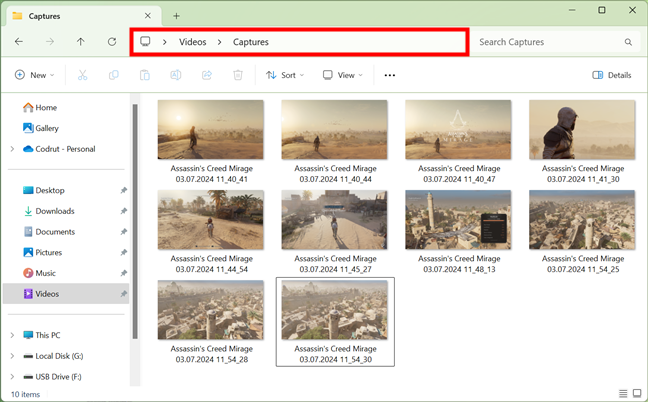Unpin Desktop using its pin icon
Image resolution: width=648 pixels, height=402 pixels.
pos(123,190)
